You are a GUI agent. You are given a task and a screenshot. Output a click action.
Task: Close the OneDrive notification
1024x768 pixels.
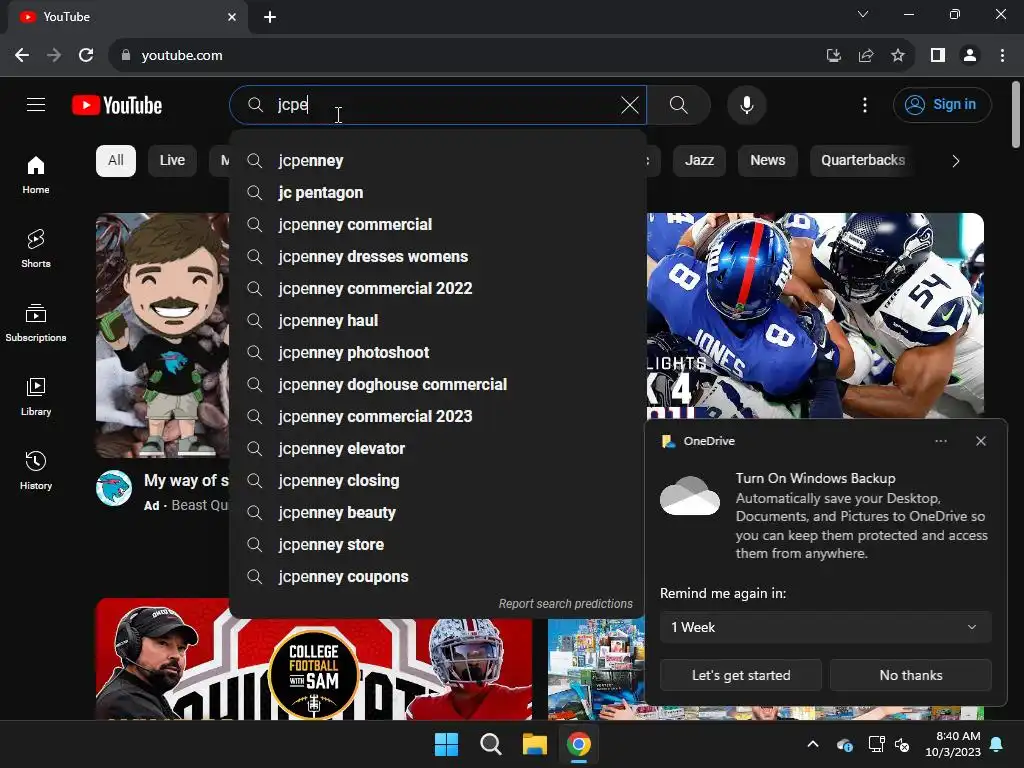click(980, 441)
